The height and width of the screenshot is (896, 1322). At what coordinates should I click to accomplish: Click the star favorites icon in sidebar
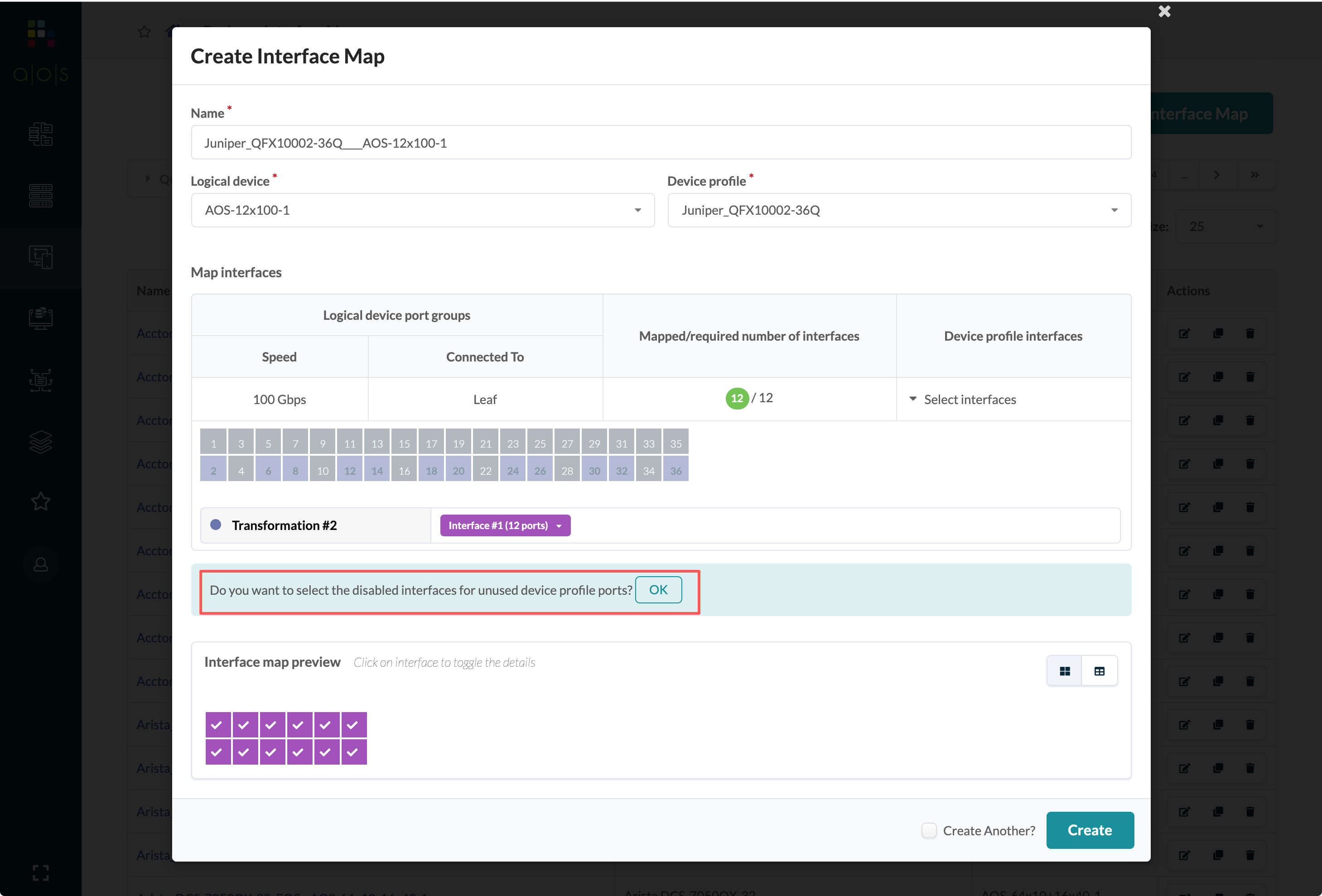(40, 502)
